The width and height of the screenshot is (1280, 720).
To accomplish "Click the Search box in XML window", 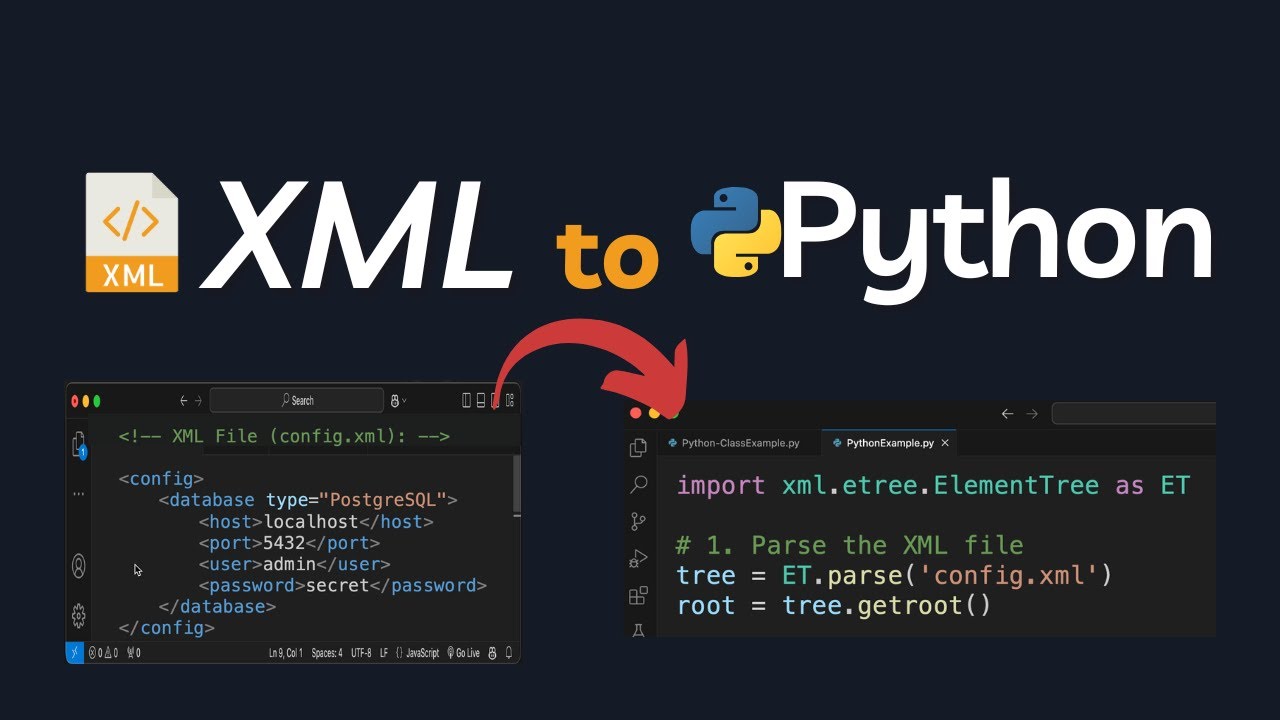I will point(296,400).
